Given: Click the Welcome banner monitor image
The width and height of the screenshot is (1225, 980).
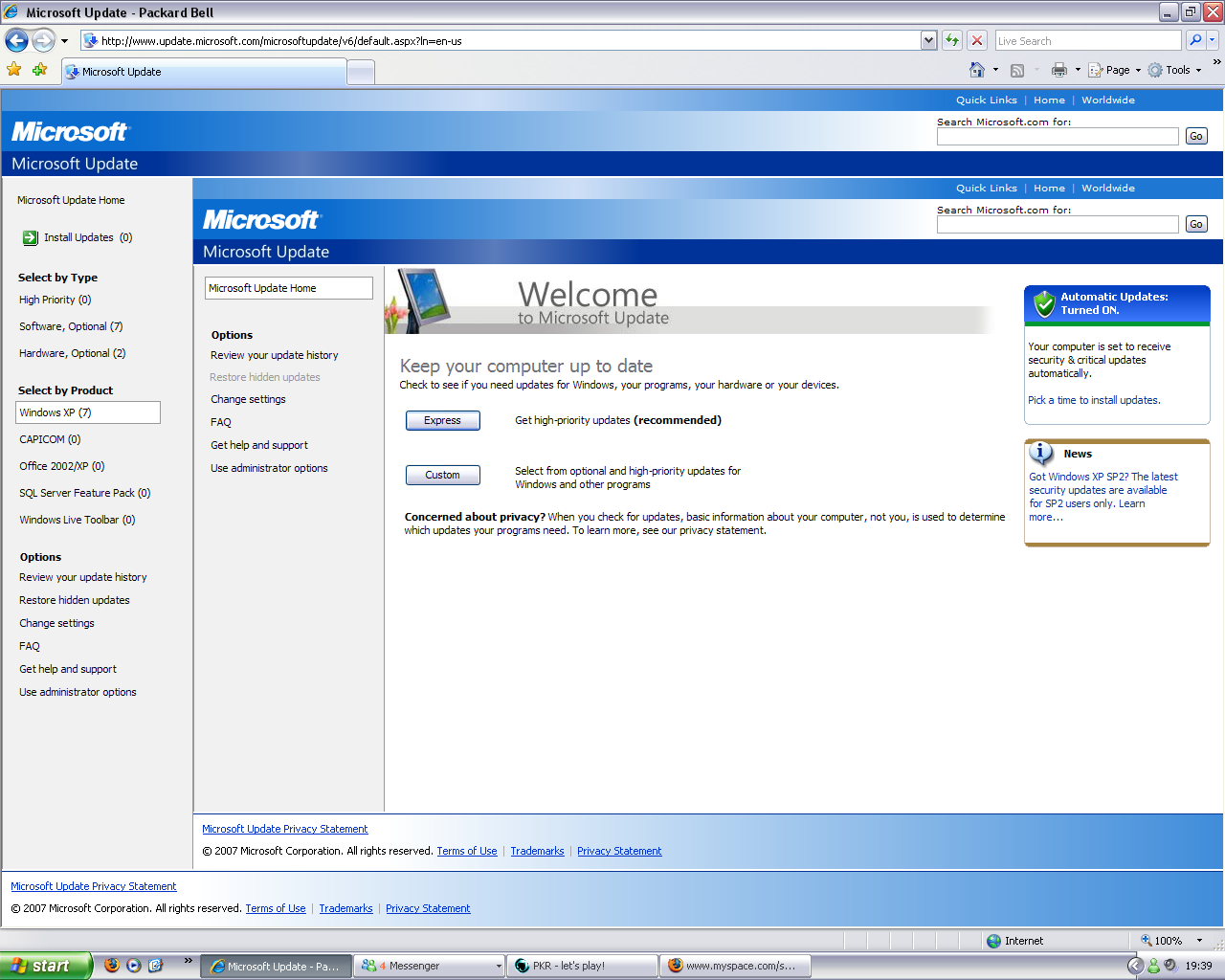Looking at the screenshot, I should click(x=418, y=301).
